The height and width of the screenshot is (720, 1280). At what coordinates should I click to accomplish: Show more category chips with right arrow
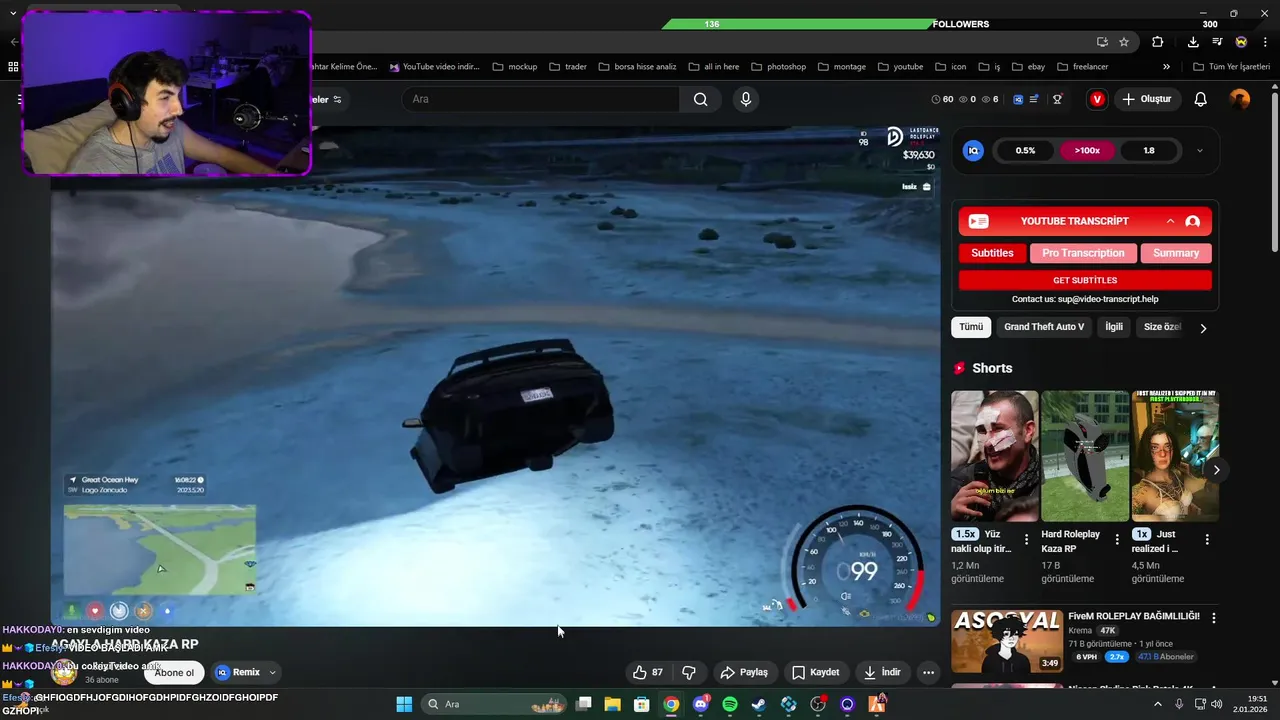[x=1203, y=327]
